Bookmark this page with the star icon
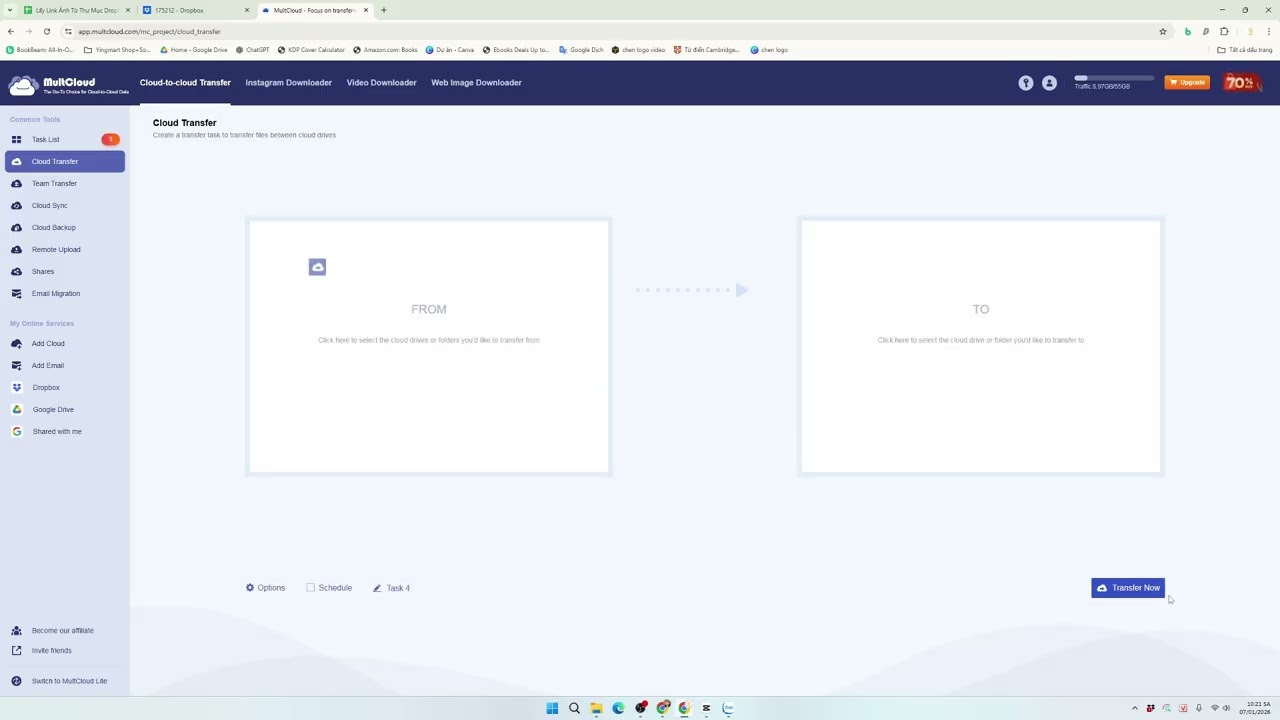The image size is (1280, 720). click(1163, 31)
